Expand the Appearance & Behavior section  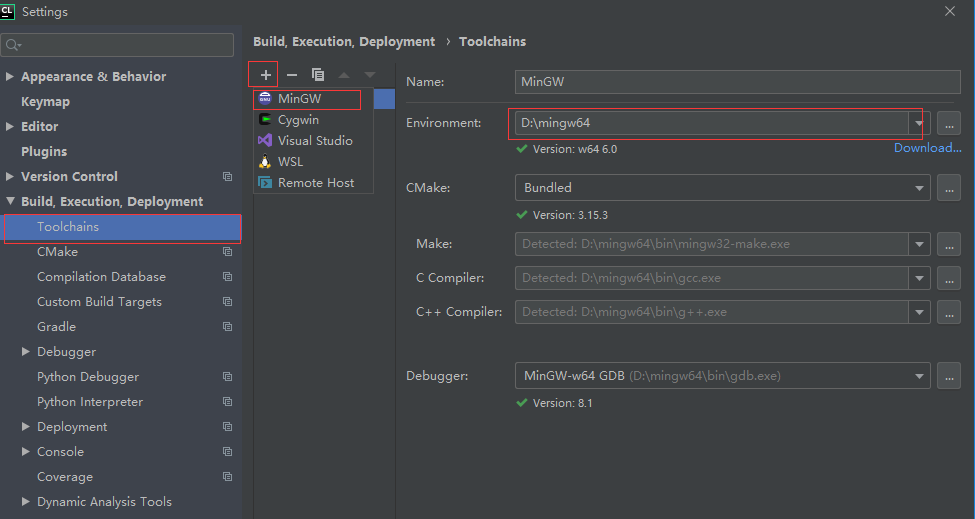pyautogui.click(x=9, y=76)
